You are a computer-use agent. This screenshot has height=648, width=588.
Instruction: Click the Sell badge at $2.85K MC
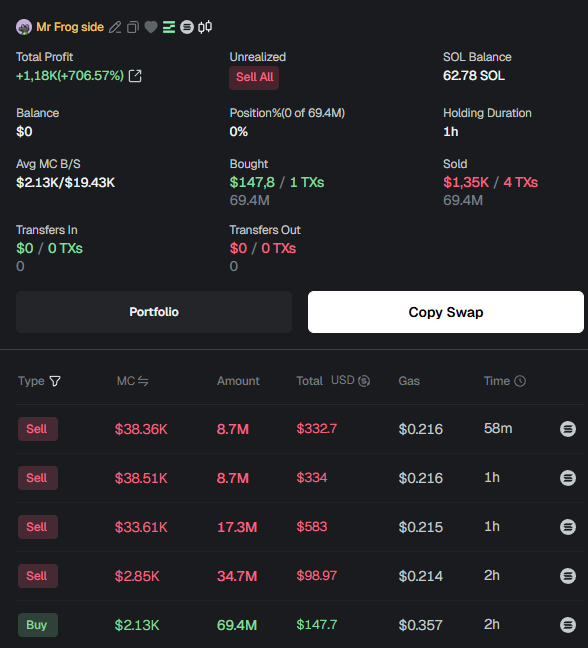[38, 576]
